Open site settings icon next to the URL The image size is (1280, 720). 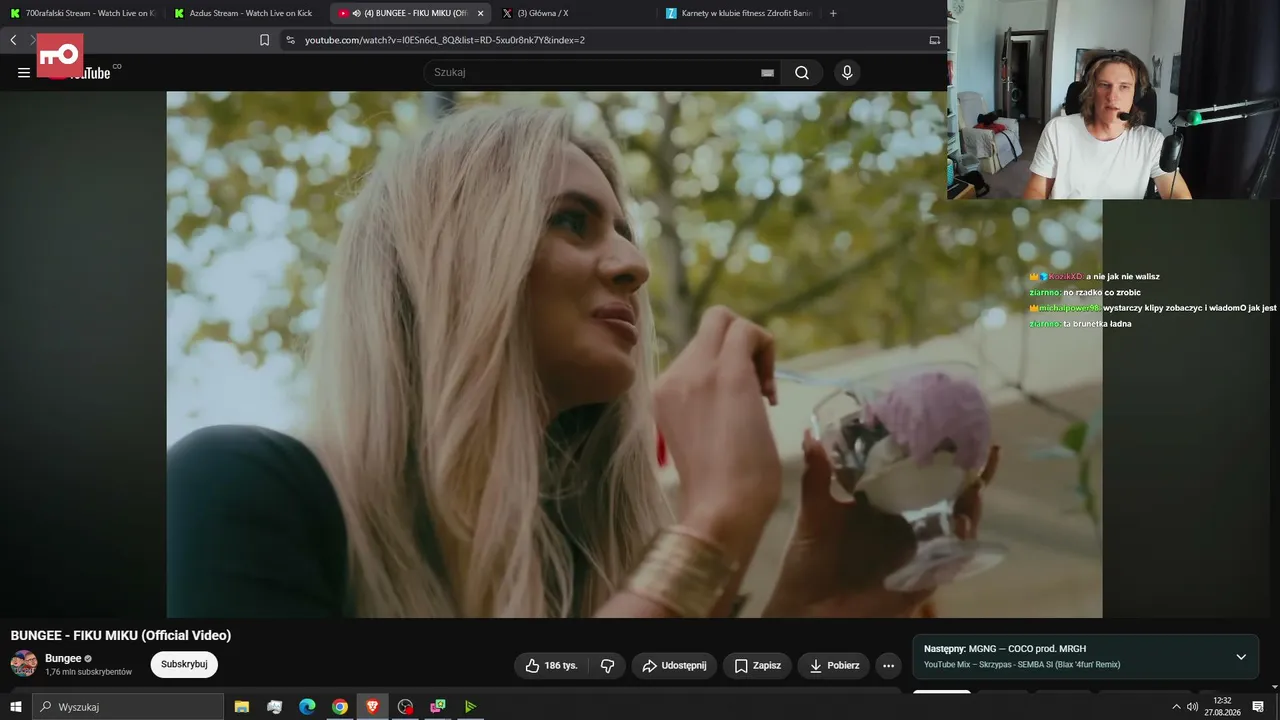(290, 40)
